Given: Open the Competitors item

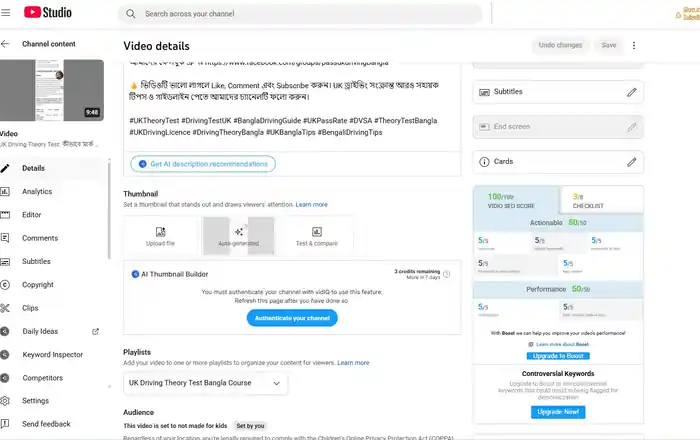Looking at the screenshot, I should click(x=54, y=378).
